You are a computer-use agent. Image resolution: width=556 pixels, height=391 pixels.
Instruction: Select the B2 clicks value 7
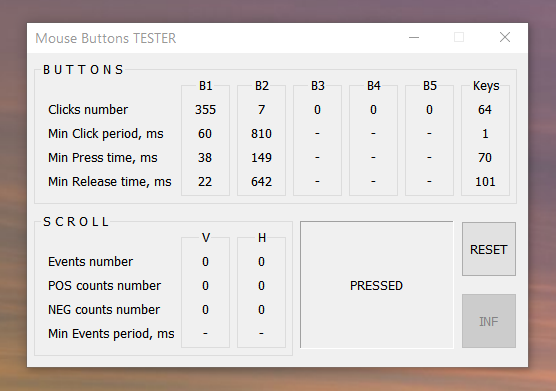click(x=261, y=110)
